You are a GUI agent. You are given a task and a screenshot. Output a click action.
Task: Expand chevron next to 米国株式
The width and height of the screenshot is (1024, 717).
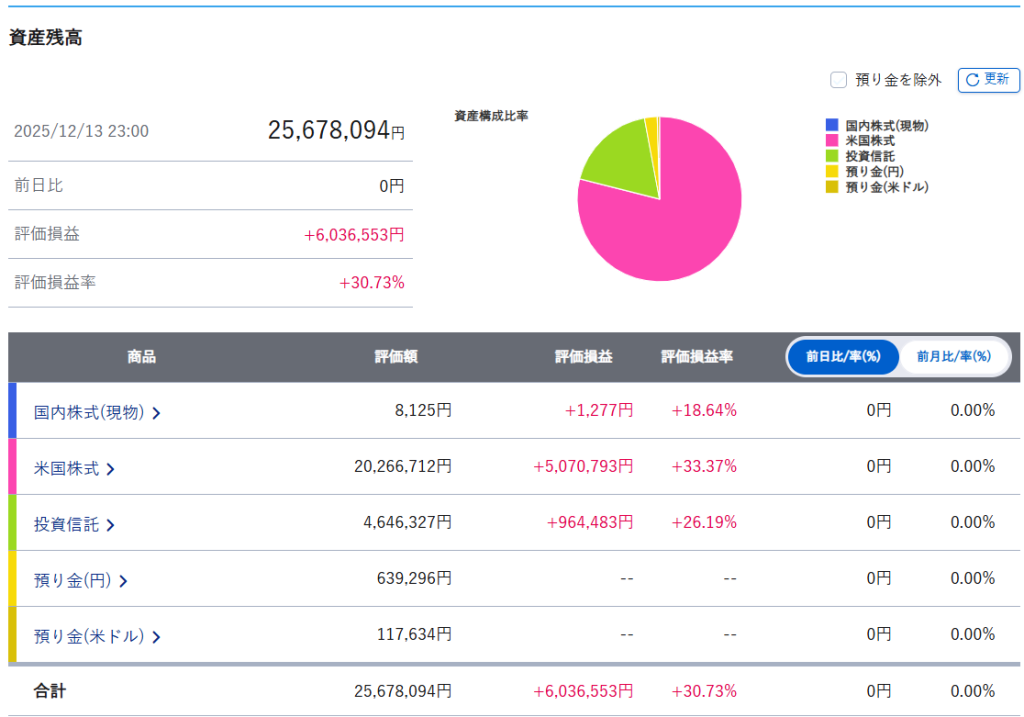click(x=110, y=469)
